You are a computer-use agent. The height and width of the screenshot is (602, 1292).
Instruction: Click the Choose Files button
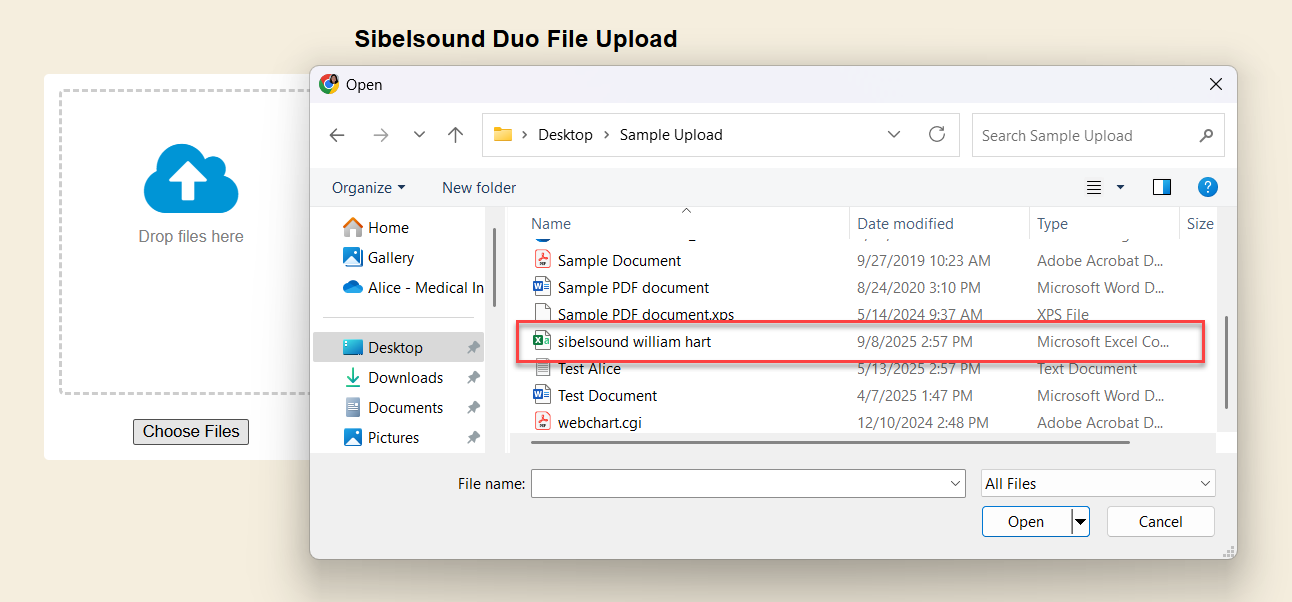tap(191, 432)
